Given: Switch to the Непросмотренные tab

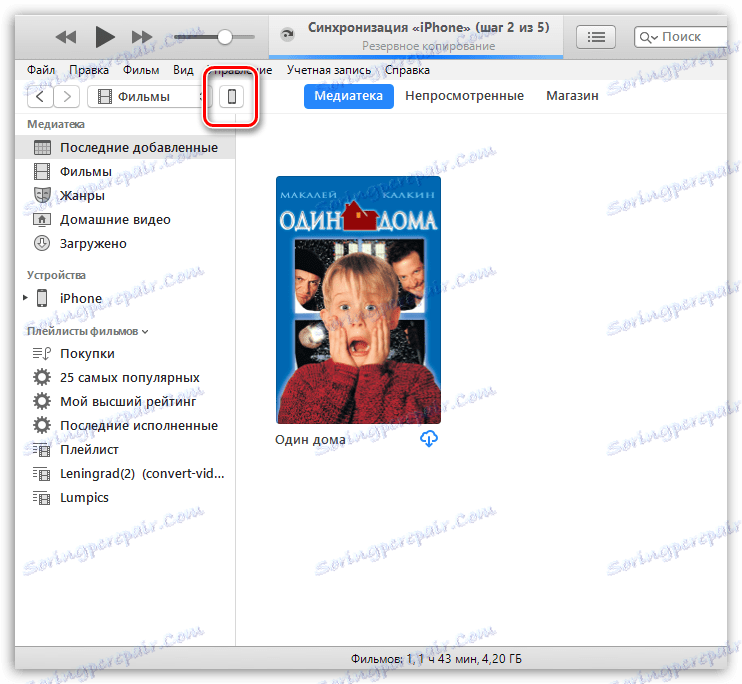Looking at the screenshot, I should pyautogui.click(x=464, y=96).
